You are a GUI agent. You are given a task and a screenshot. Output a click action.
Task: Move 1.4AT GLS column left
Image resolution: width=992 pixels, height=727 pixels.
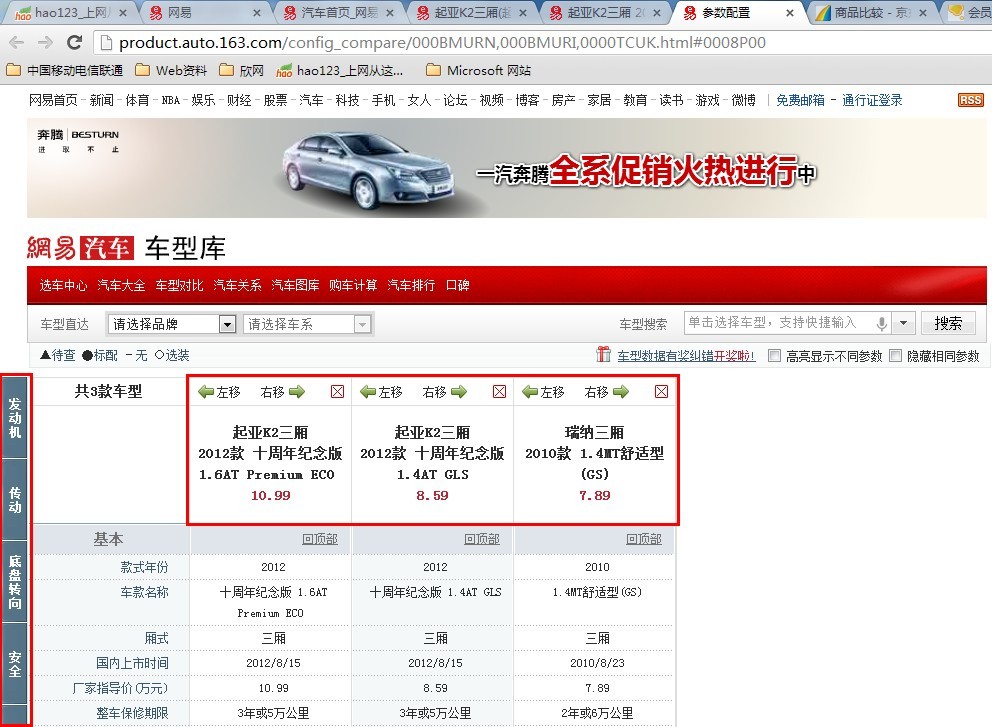[x=381, y=392]
